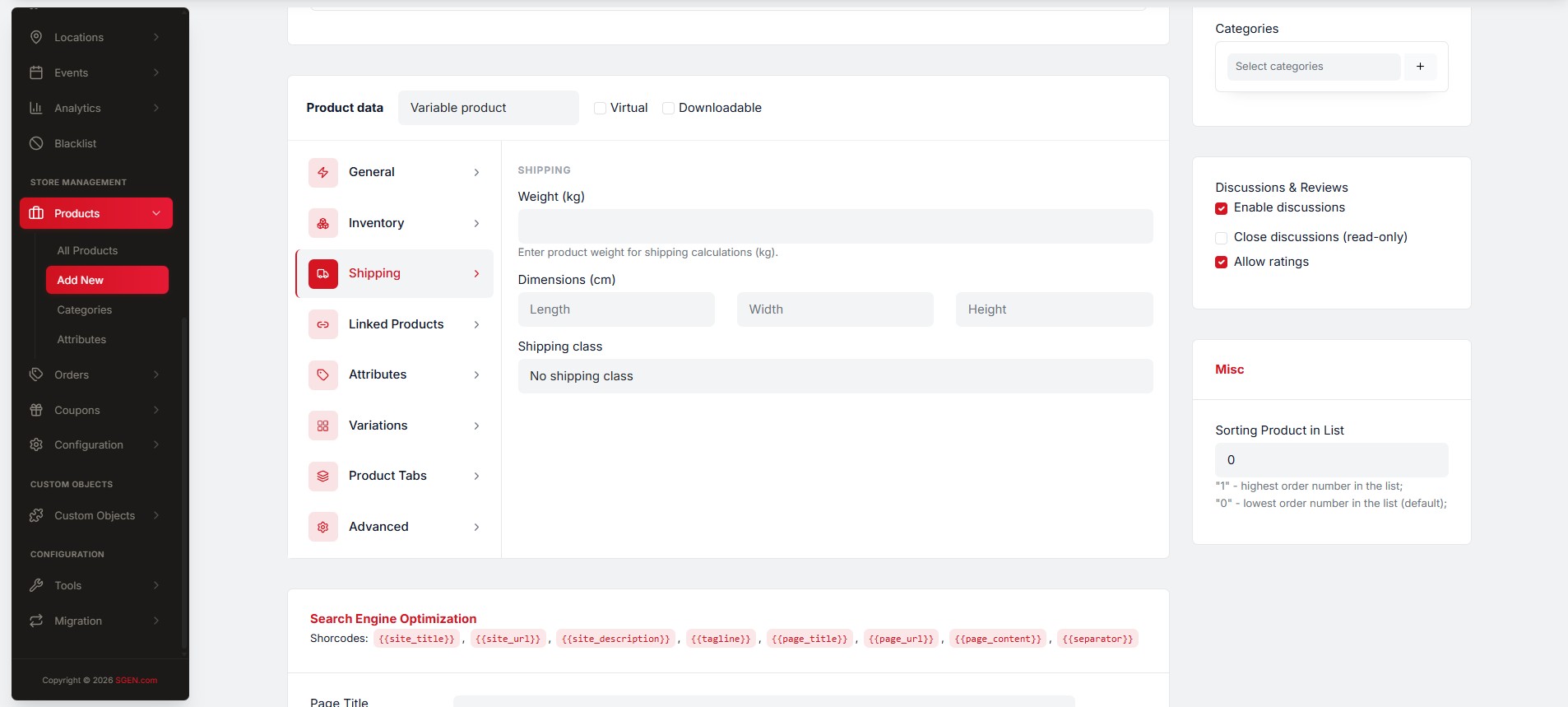This screenshot has height=707, width=1568.
Task: Open the Advanced tab
Action: point(395,527)
